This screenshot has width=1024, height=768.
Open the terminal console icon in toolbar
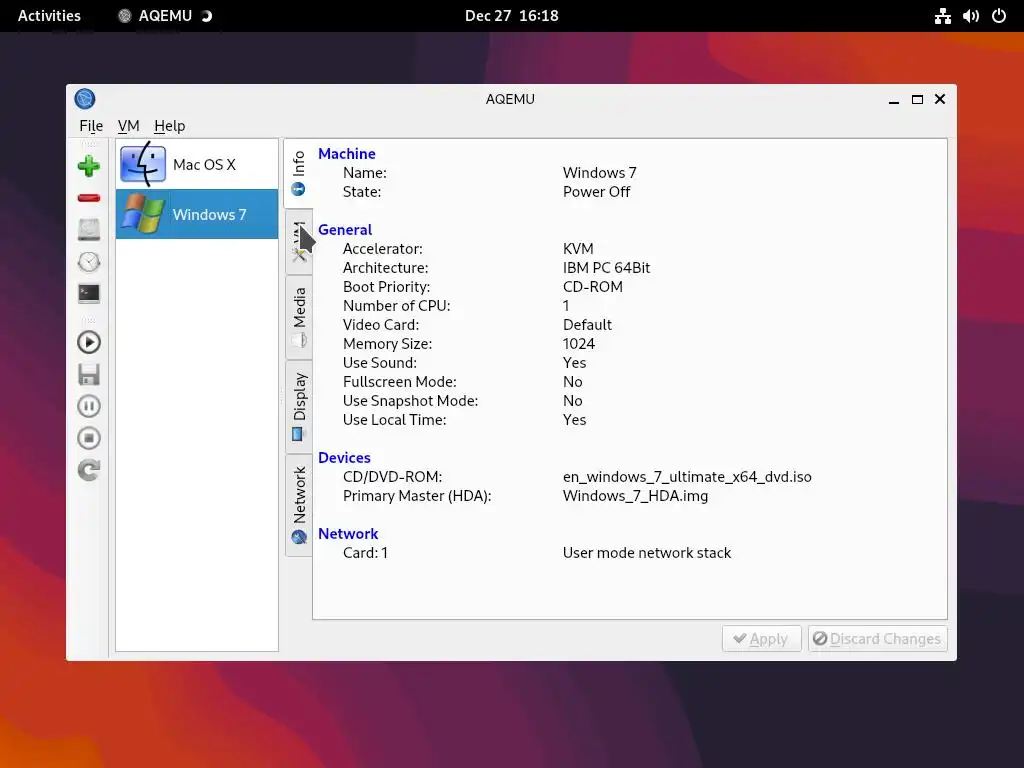coord(89,294)
